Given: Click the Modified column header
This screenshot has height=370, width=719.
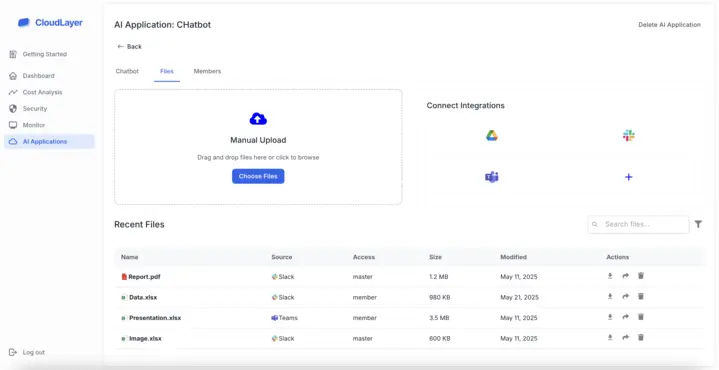Looking at the screenshot, I should [x=513, y=257].
